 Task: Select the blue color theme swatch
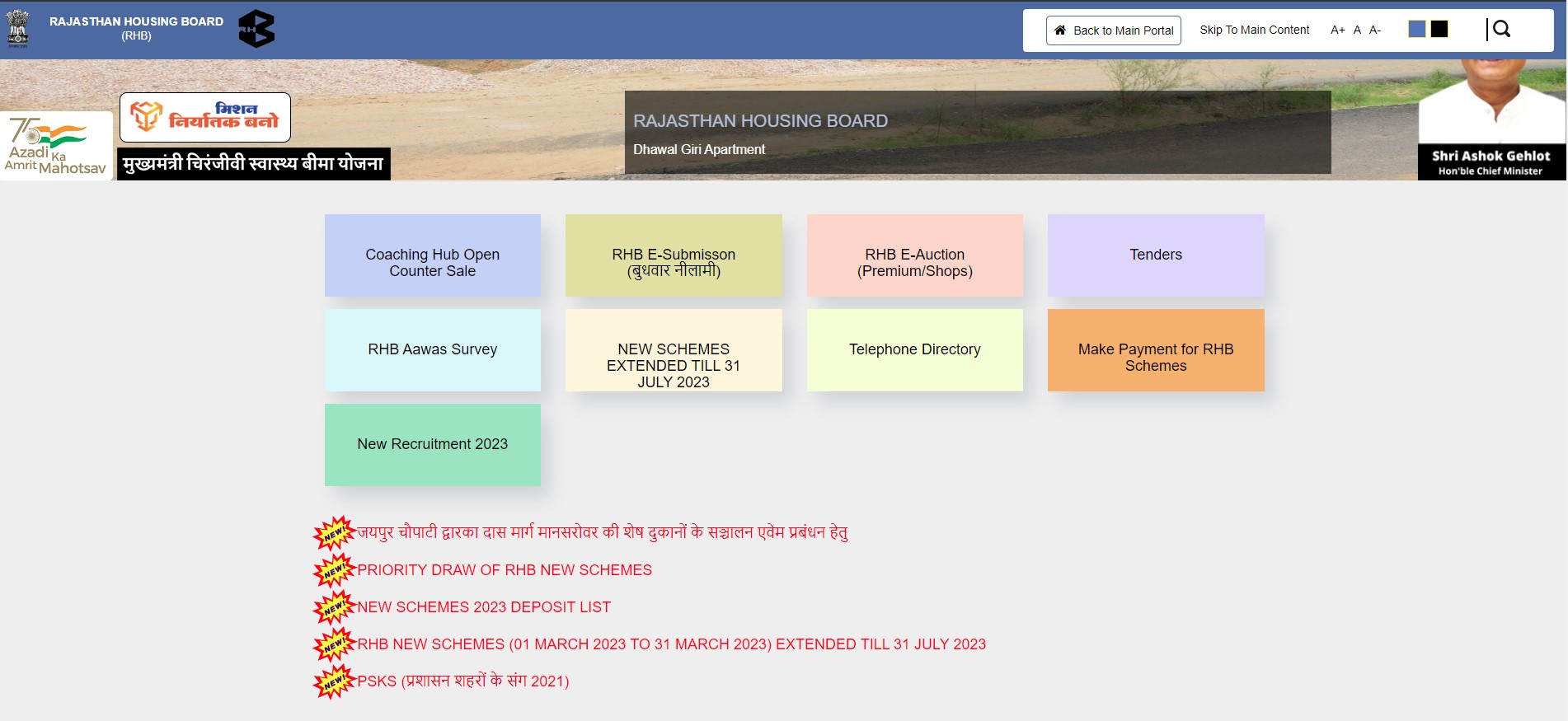[1417, 30]
